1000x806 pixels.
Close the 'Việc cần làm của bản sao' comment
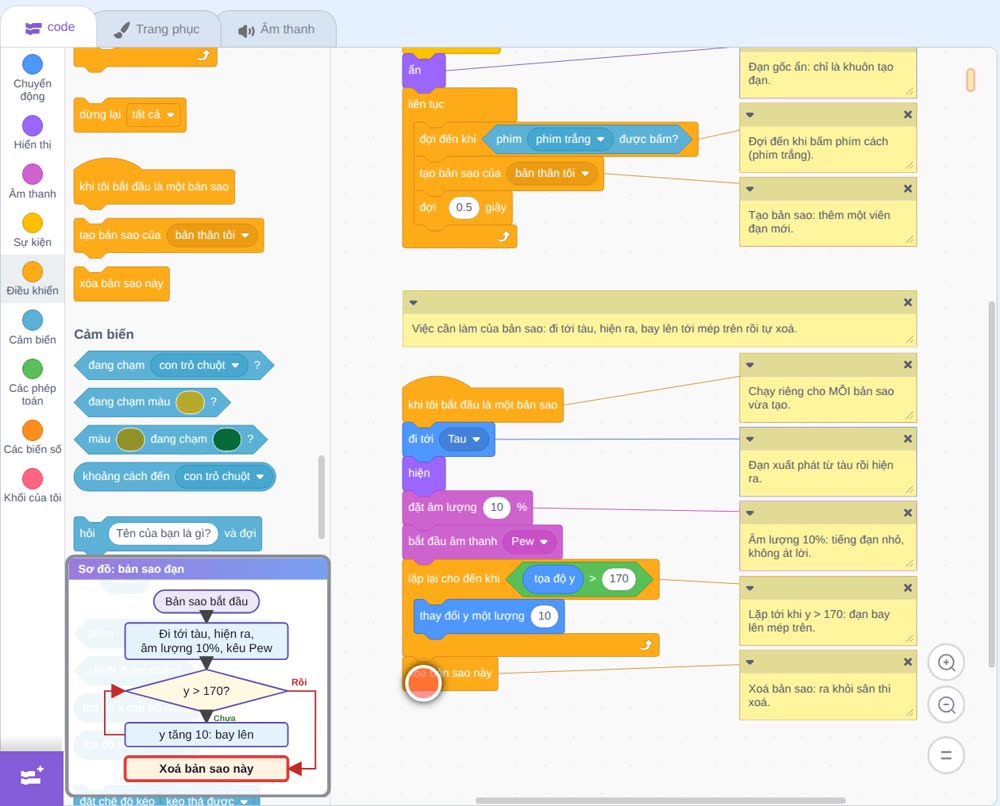click(x=908, y=302)
